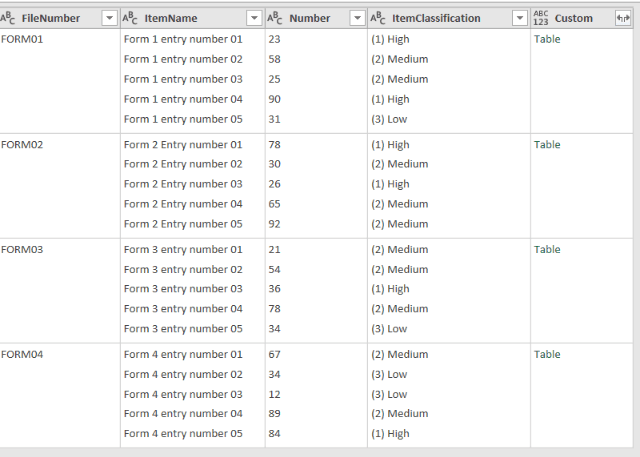Select the ItemName column header
This screenshot has width=640, height=457.
pos(171,18)
